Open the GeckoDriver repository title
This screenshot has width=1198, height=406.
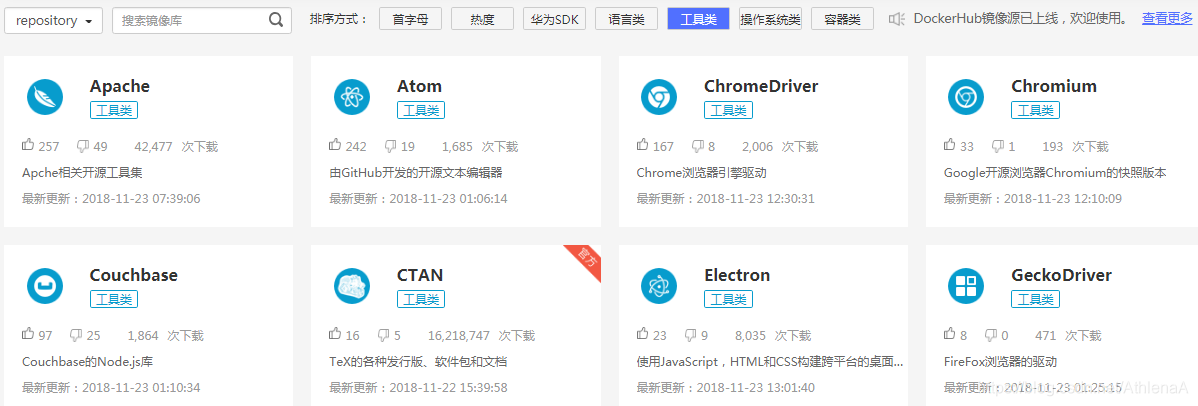pyautogui.click(x=1061, y=275)
